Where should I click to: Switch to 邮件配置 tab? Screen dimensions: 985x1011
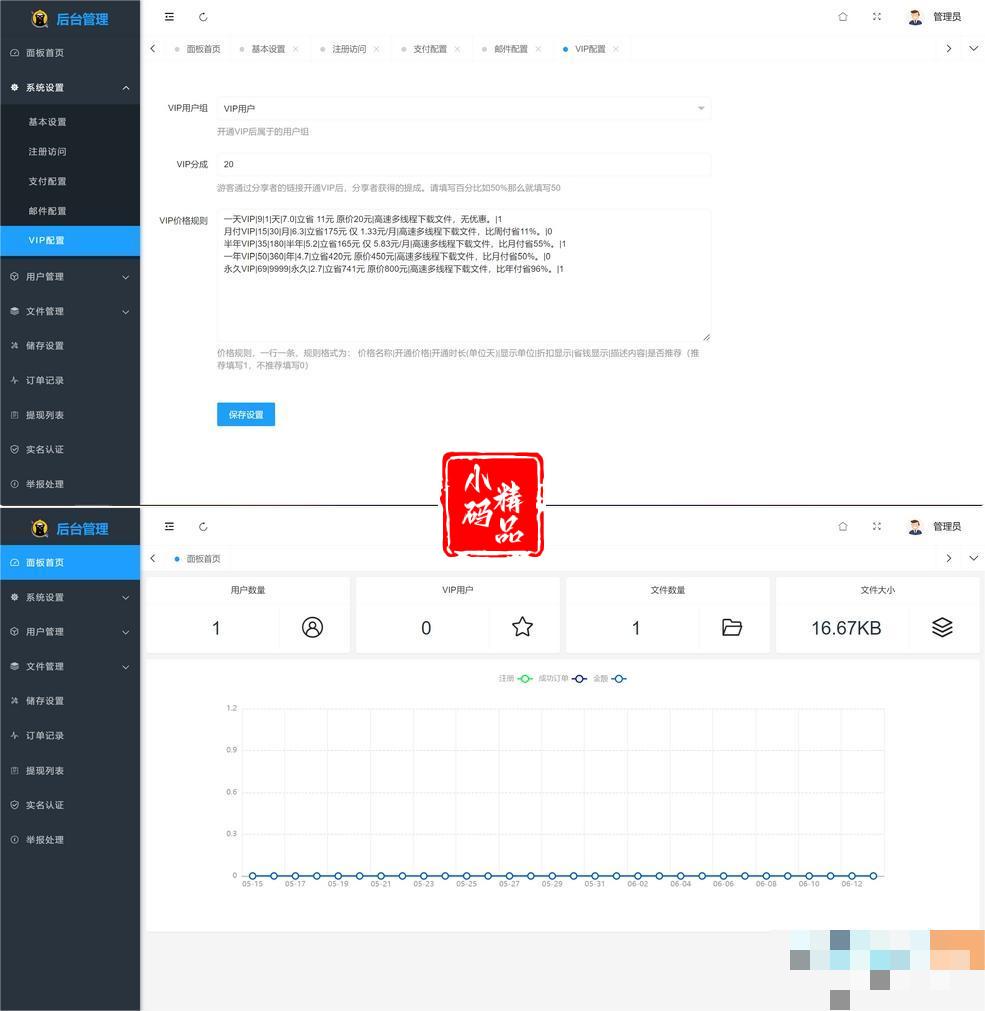coord(511,49)
